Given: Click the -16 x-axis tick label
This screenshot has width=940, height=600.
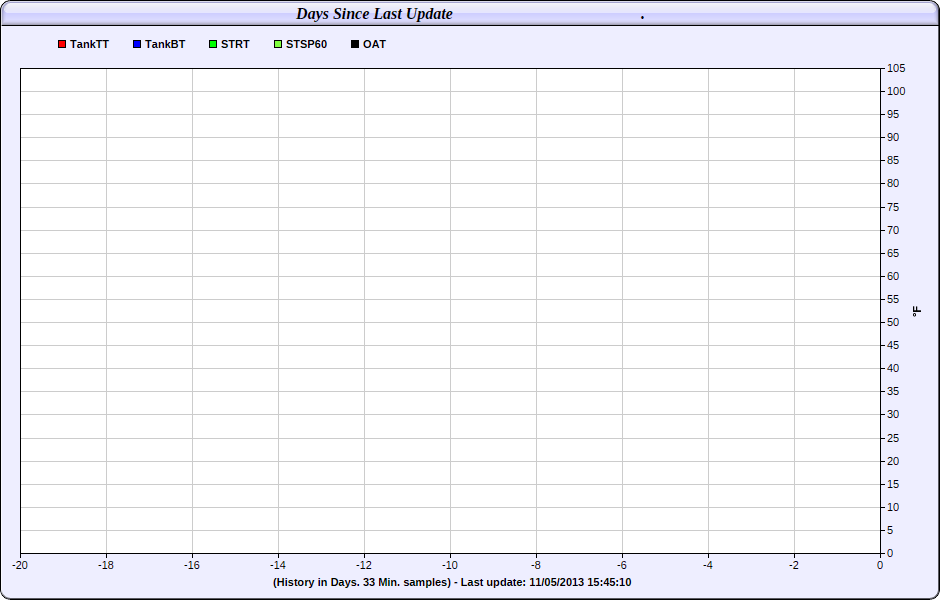Looking at the screenshot, I should (192, 565).
